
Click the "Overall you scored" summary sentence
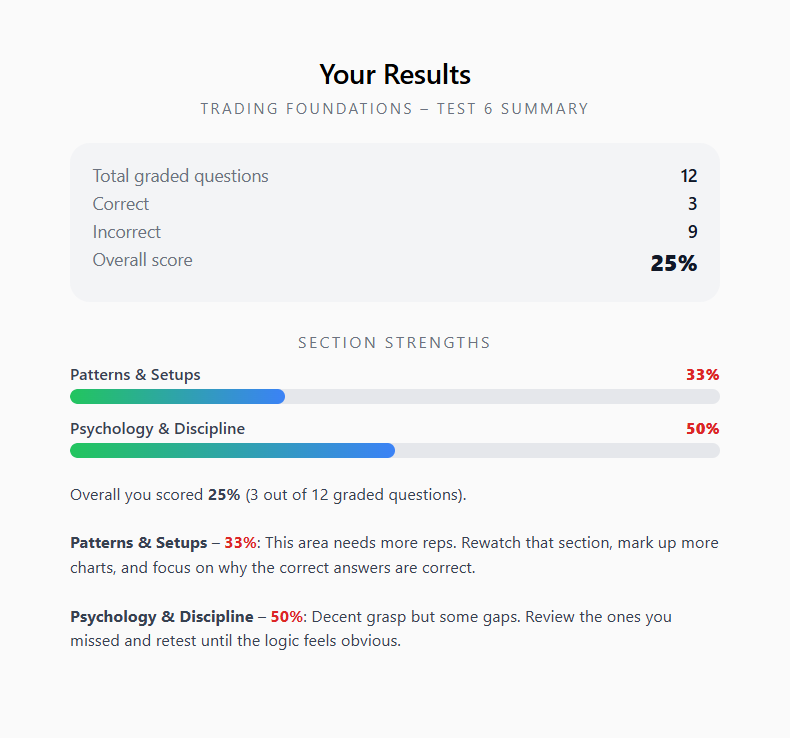pos(268,495)
